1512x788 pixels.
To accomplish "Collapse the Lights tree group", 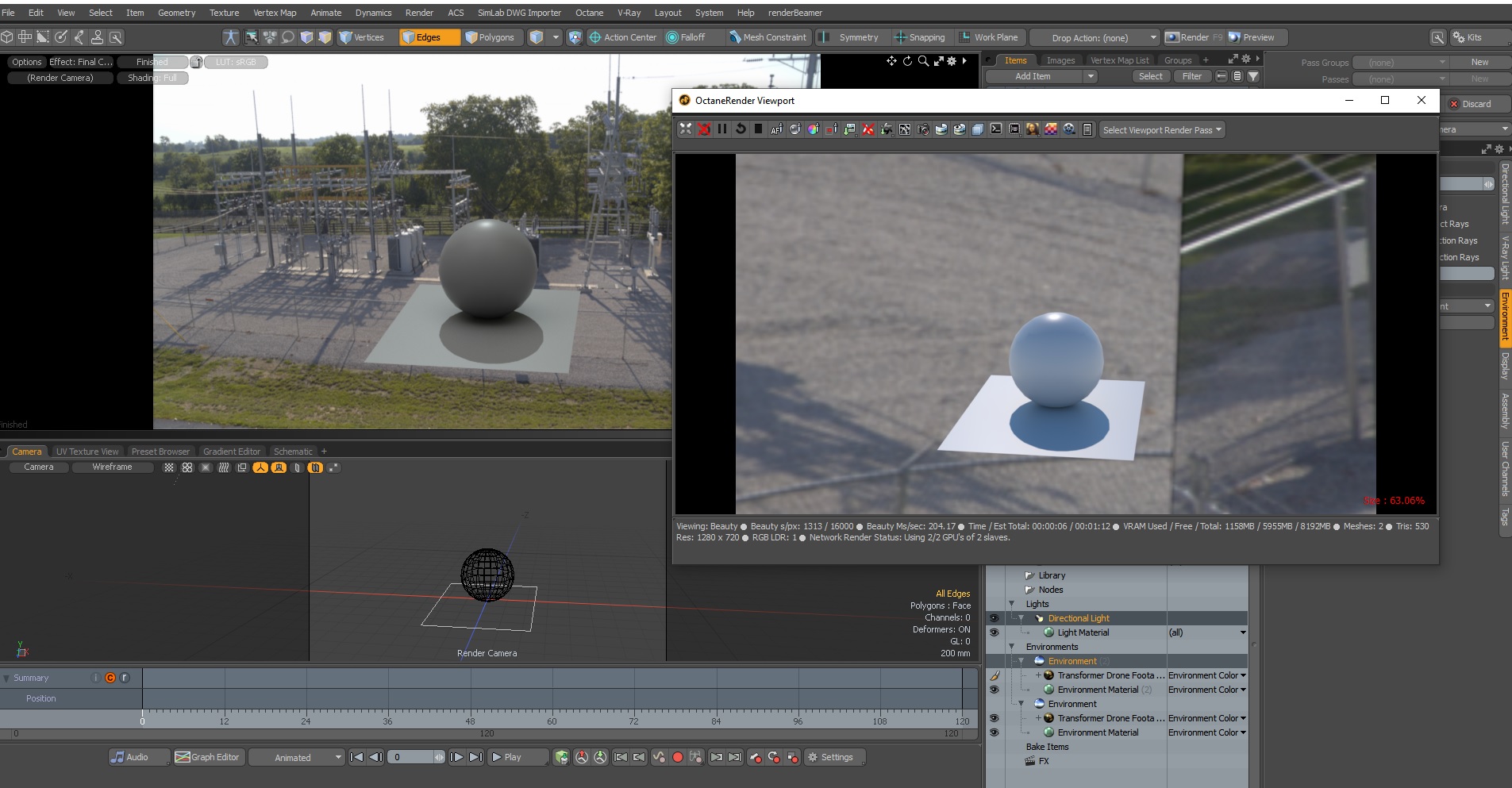I will (1012, 604).
